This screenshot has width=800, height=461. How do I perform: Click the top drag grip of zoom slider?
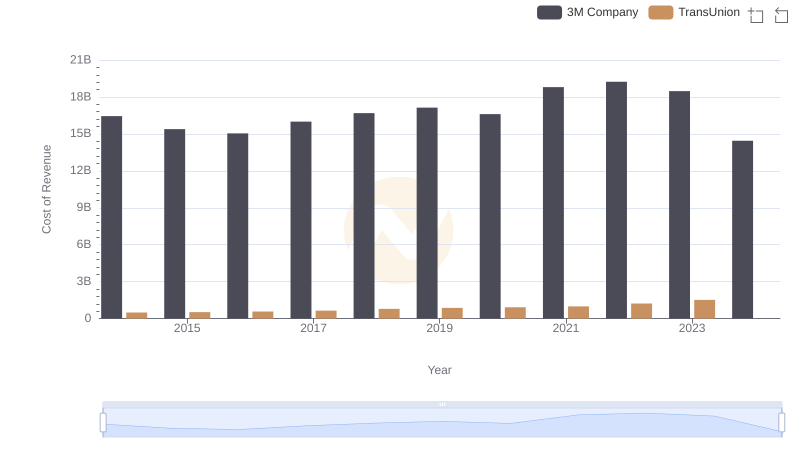[x=442, y=404]
